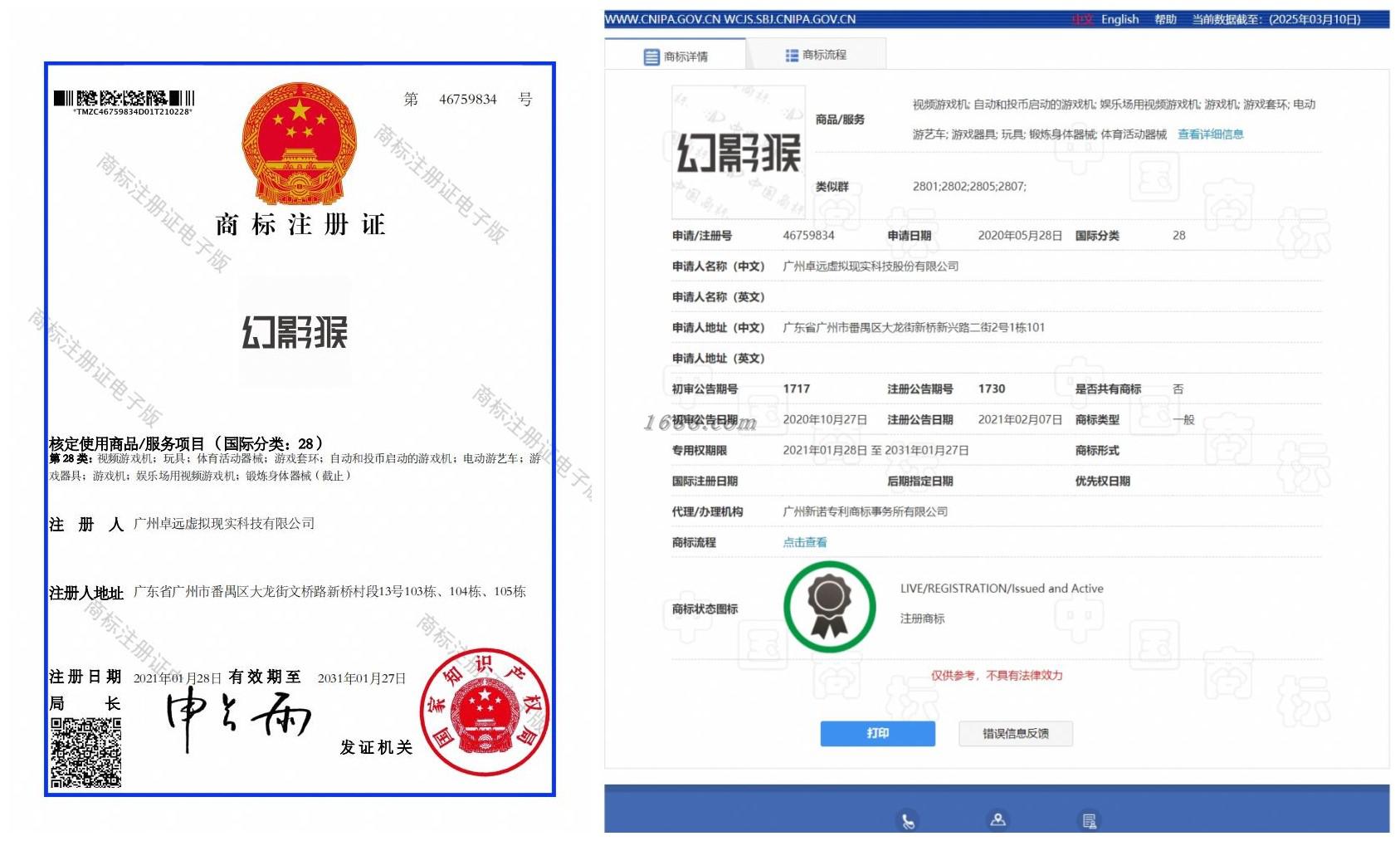Click the applicant name 广州卓远虚拟现实科技股份有限公司

tap(871, 266)
